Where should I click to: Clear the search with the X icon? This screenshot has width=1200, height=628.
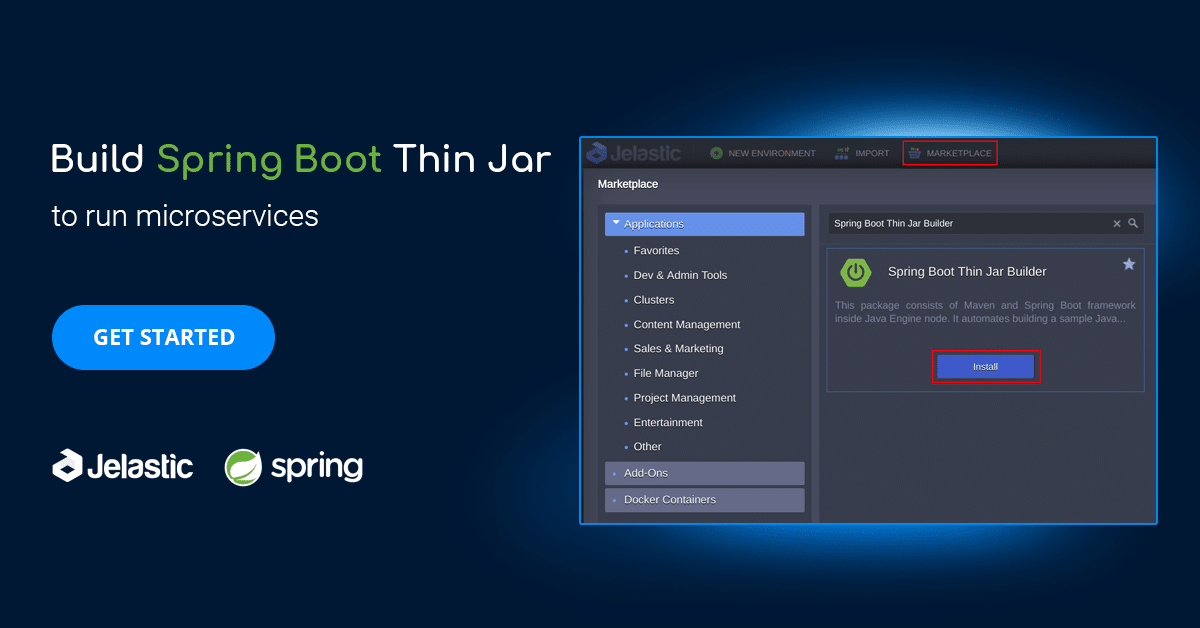click(x=1117, y=223)
